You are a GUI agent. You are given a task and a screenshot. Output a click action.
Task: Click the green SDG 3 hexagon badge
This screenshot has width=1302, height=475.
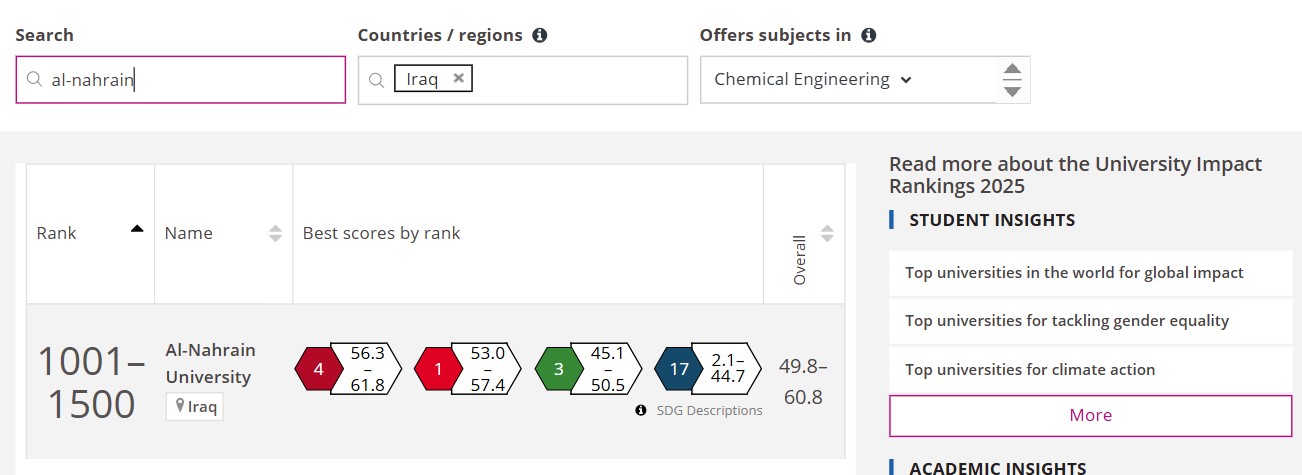[x=559, y=369]
